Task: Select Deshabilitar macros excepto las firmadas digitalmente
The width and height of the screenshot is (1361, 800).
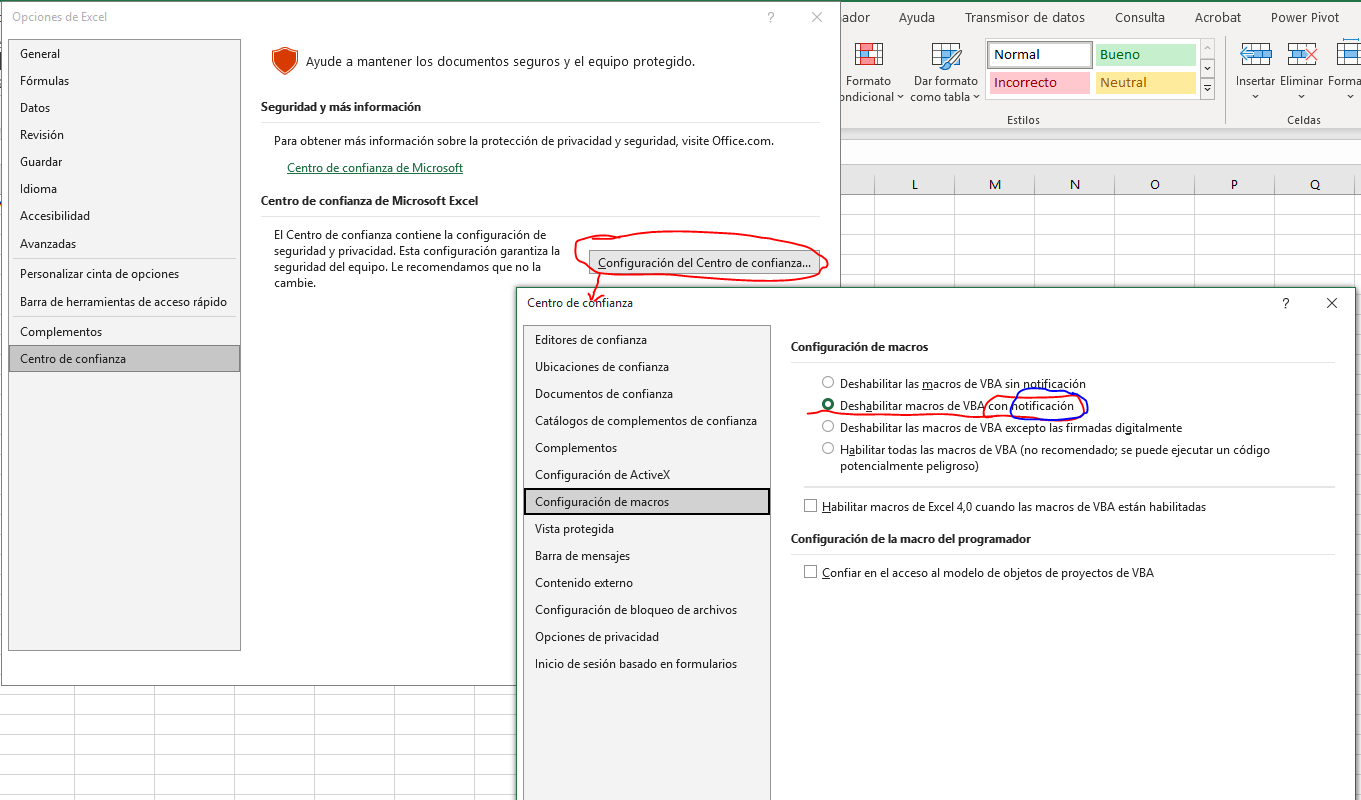Action: (828, 427)
